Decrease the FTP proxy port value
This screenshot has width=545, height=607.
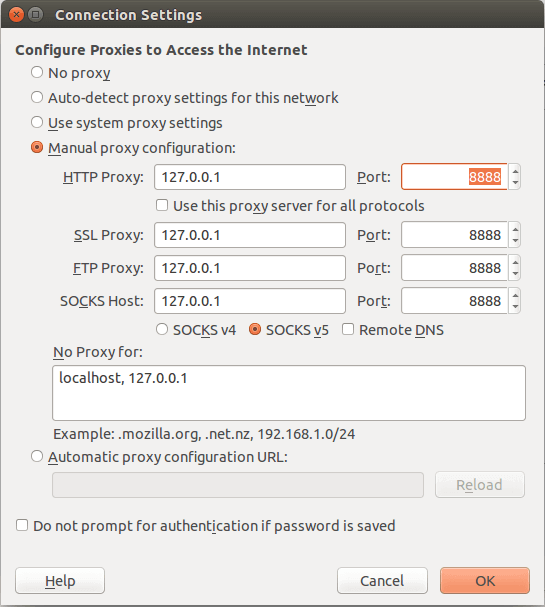[515, 274]
